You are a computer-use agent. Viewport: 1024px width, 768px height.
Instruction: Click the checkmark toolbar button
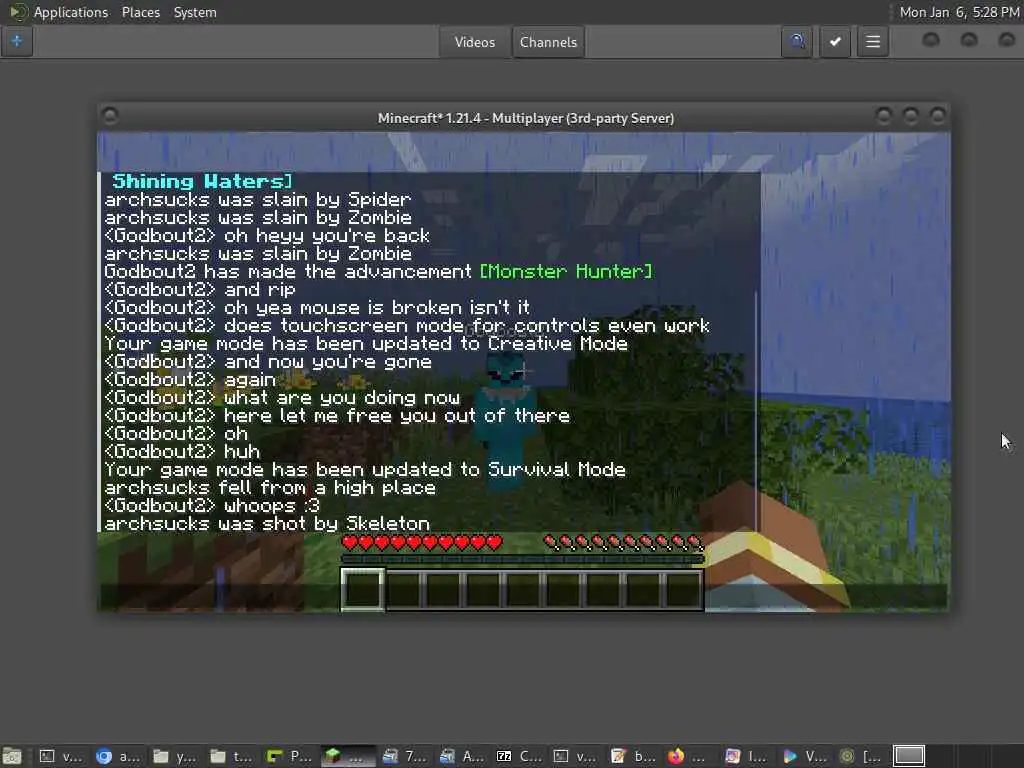pyautogui.click(x=835, y=42)
